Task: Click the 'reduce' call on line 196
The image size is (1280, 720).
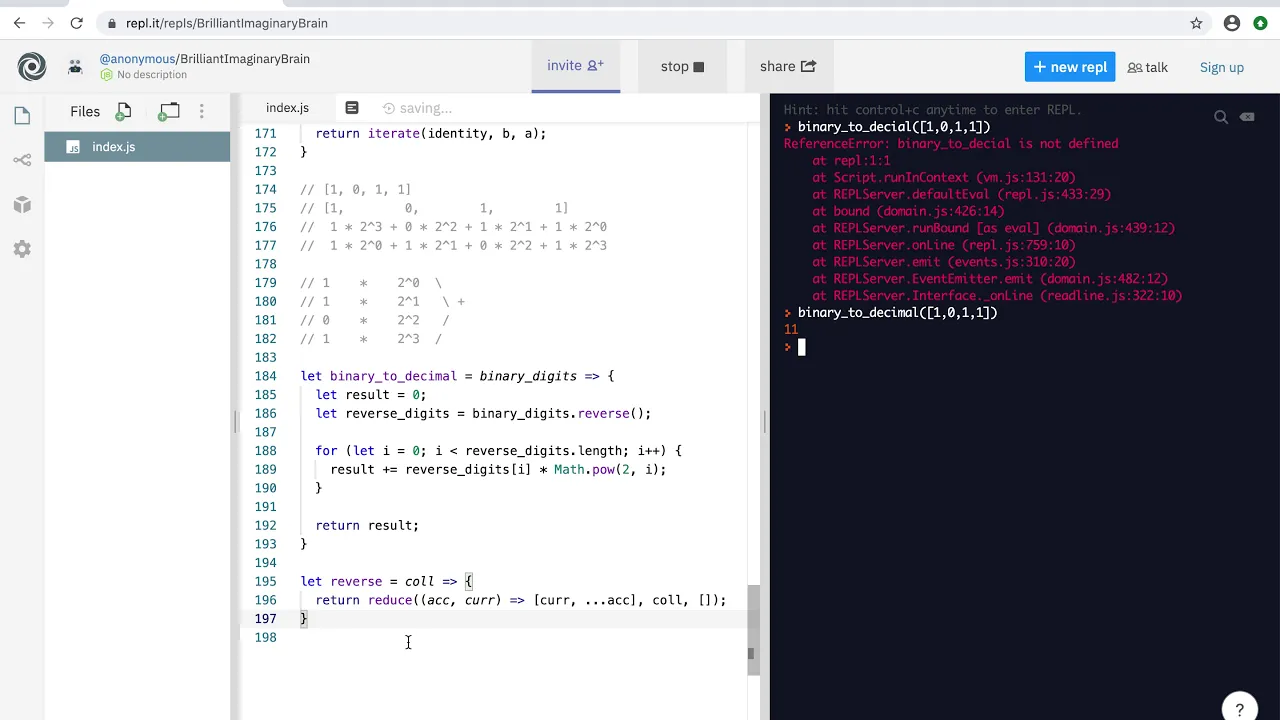Action: click(390, 600)
